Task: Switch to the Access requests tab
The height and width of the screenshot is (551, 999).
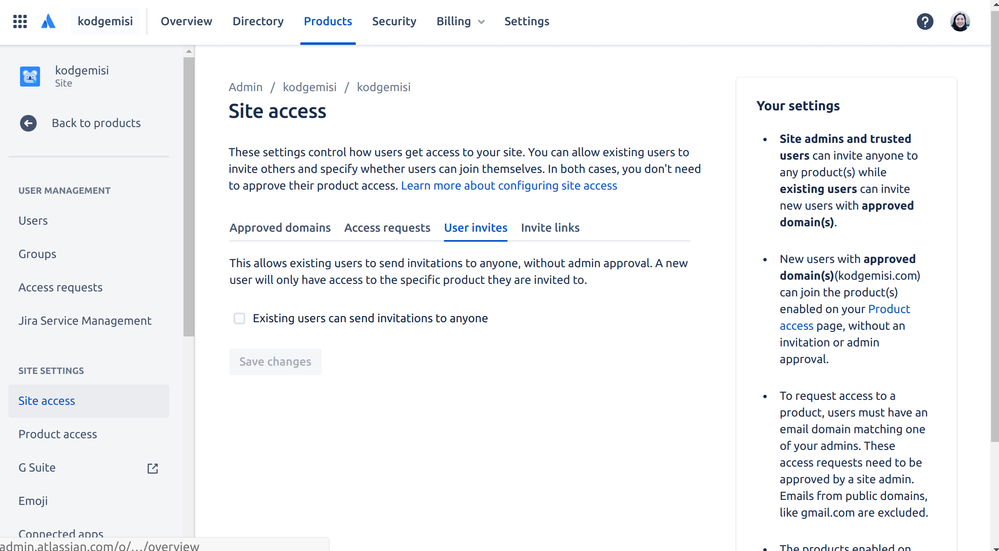Action: [x=387, y=228]
